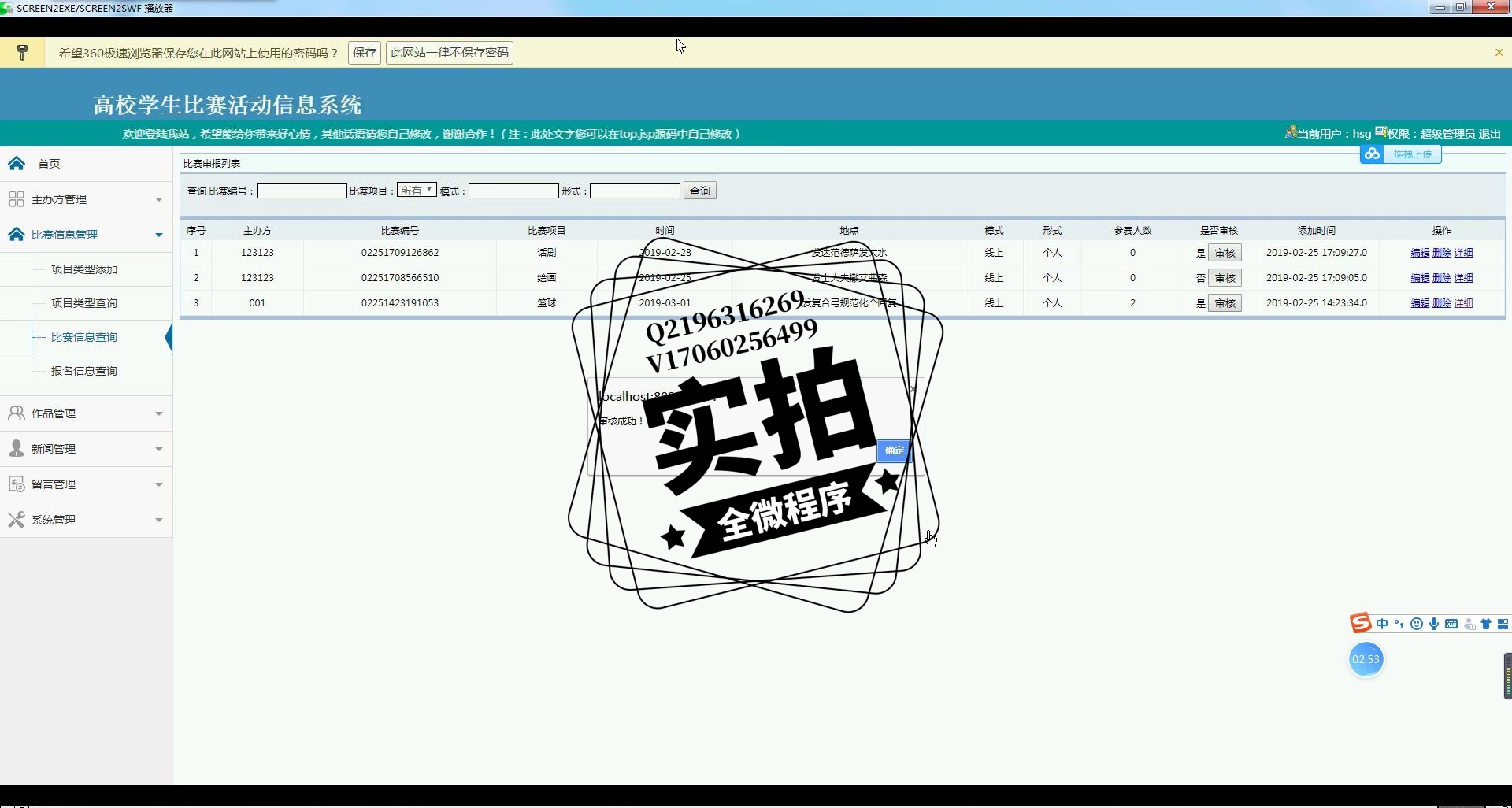Toggle the IME punctuation icon
Image resolution: width=1512 pixels, height=808 pixels.
click(1399, 624)
